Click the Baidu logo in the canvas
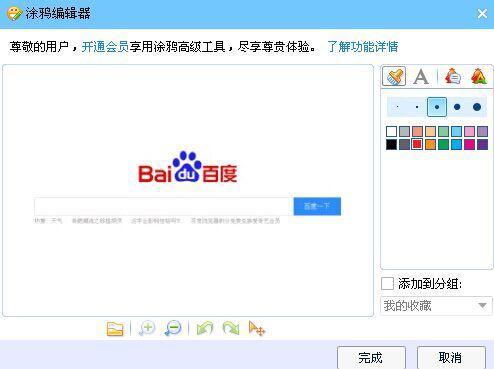The image size is (494, 369). point(188,167)
